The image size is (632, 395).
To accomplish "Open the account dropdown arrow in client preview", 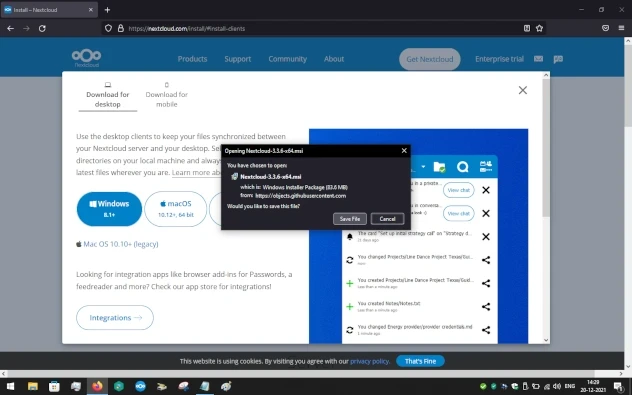I will (423, 166).
